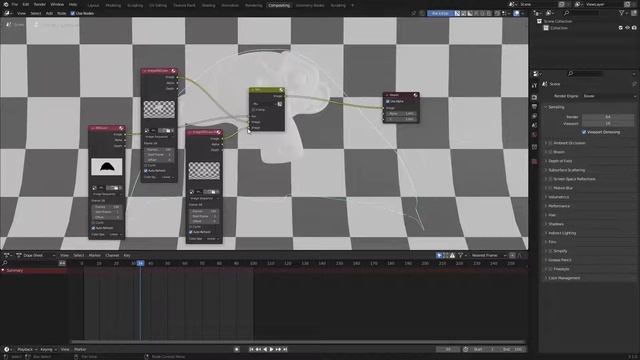Toggle render camera icon for Collection
This screenshot has width=640, height=360.
coord(634,28)
